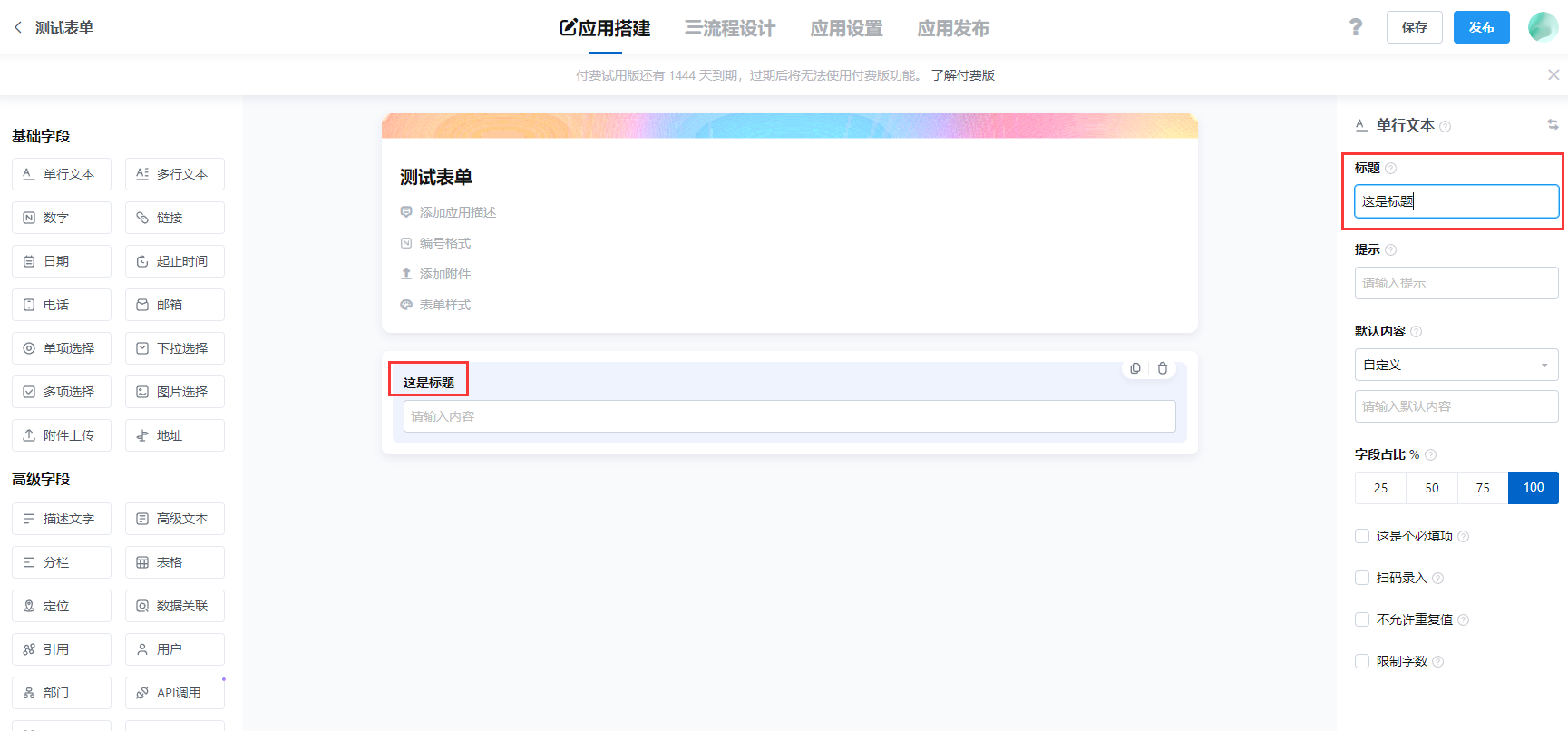This screenshot has width=1568, height=731.
Task: Open 表单样式 option
Action: tap(435, 305)
